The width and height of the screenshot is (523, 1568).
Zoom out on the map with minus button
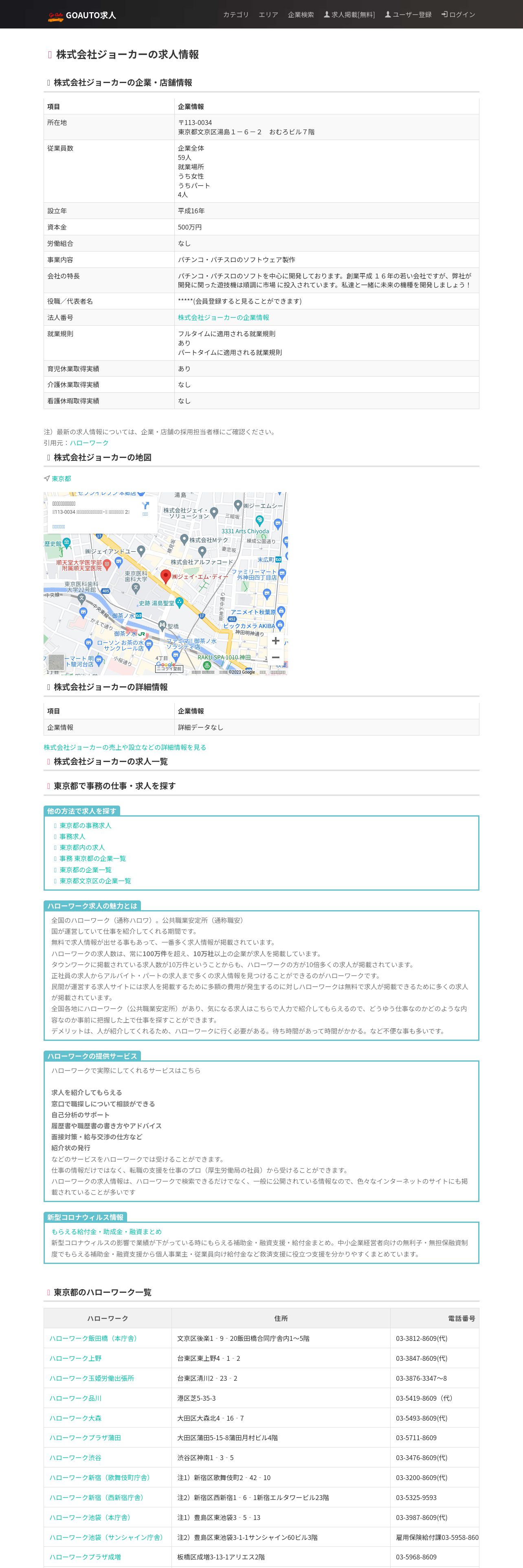coord(275,657)
